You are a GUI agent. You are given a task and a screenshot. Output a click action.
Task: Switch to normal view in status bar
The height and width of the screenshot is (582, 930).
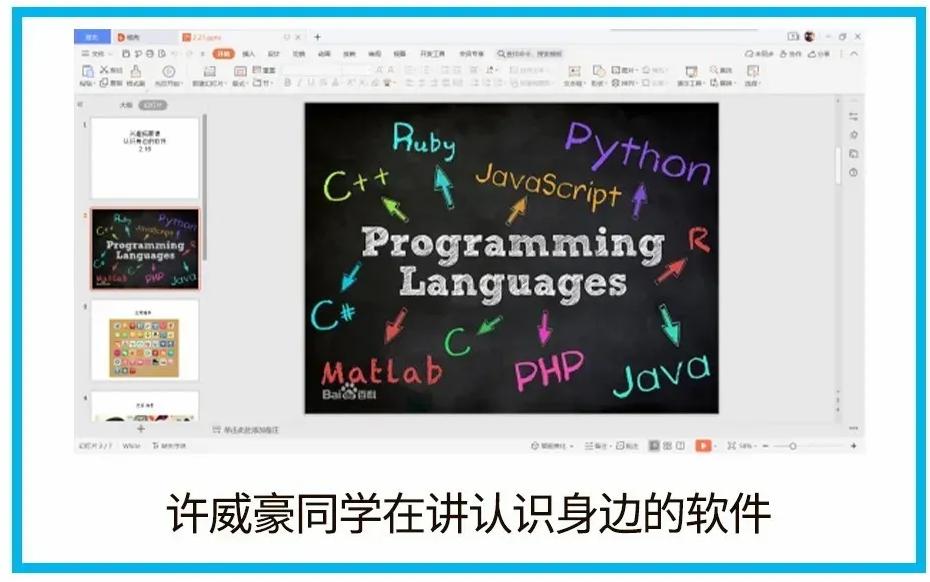653,446
